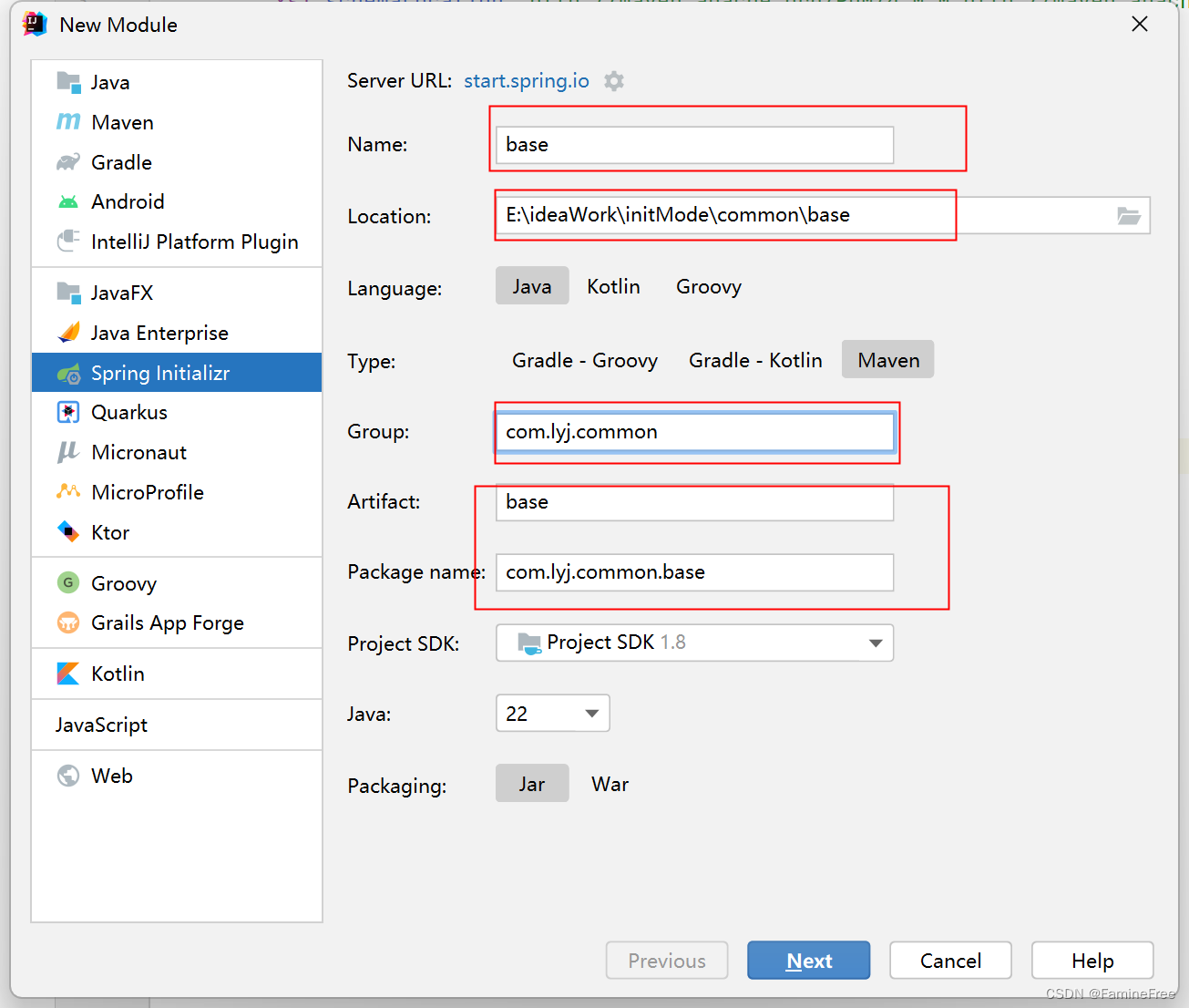Viewport: 1189px width, 1008px height.
Task: Open the Java version dropdown
Action: tap(552, 714)
